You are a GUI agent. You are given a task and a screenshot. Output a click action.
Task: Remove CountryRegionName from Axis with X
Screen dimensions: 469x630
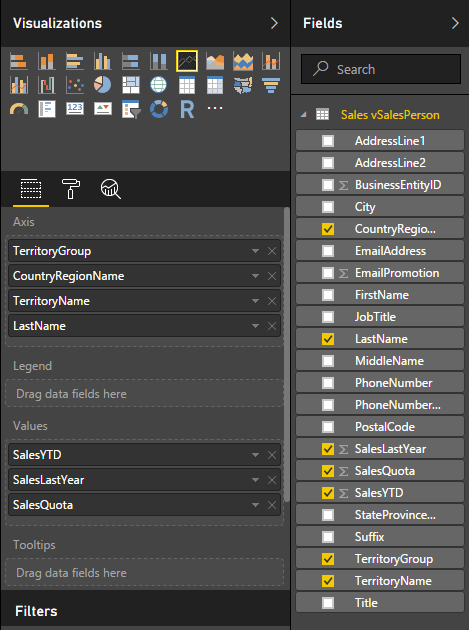(x=272, y=276)
